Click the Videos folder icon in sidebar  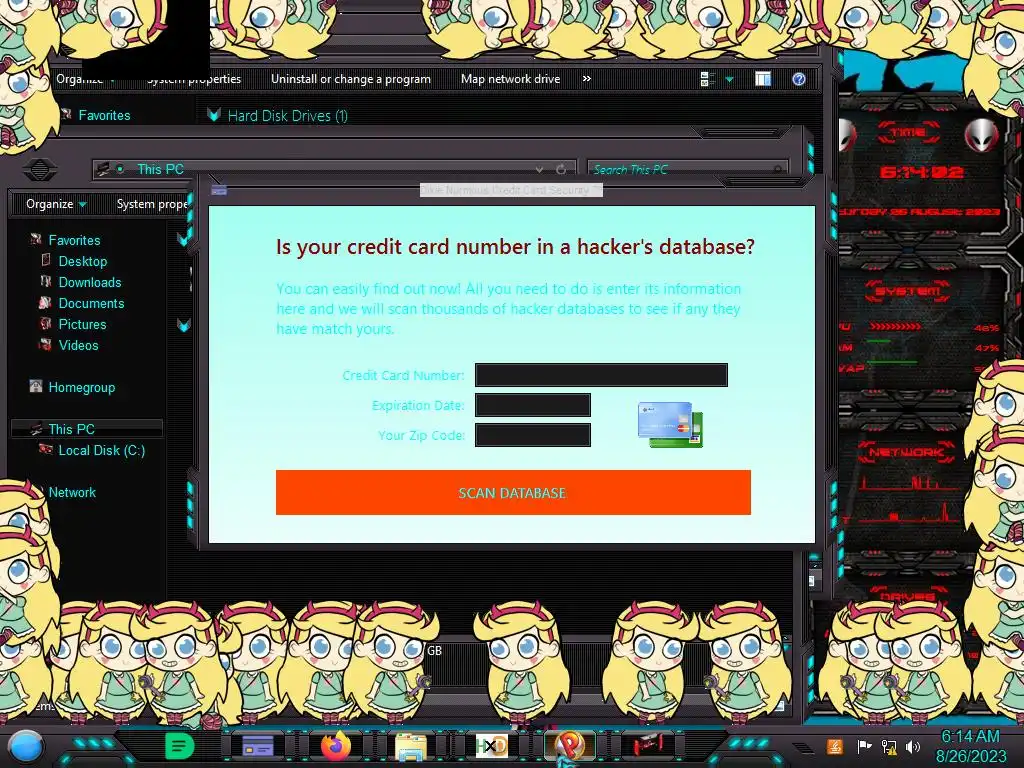[x=46, y=344]
